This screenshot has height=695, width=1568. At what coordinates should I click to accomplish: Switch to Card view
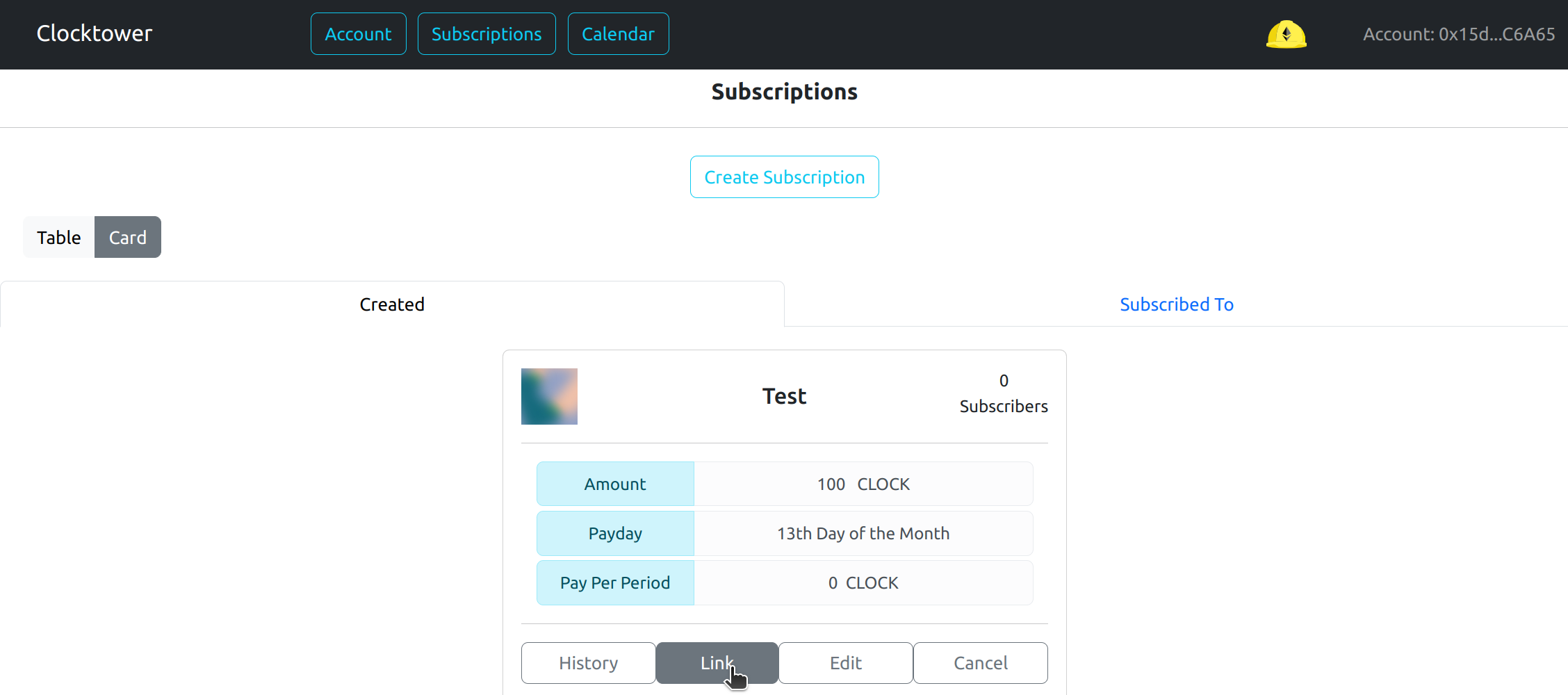[x=128, y=237]
